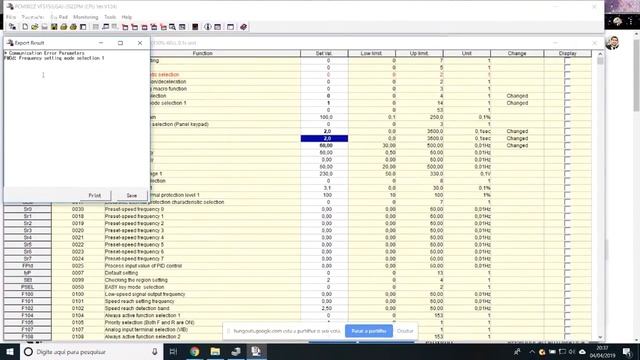
Task: Tick Display checkbox for Preset-speed frequency 3
Action: (567, 230)
